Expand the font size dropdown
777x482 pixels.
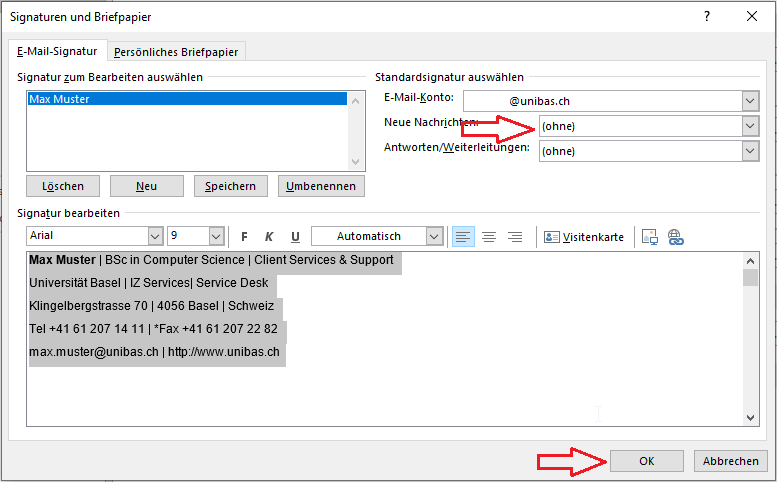[x=216, y=236]
